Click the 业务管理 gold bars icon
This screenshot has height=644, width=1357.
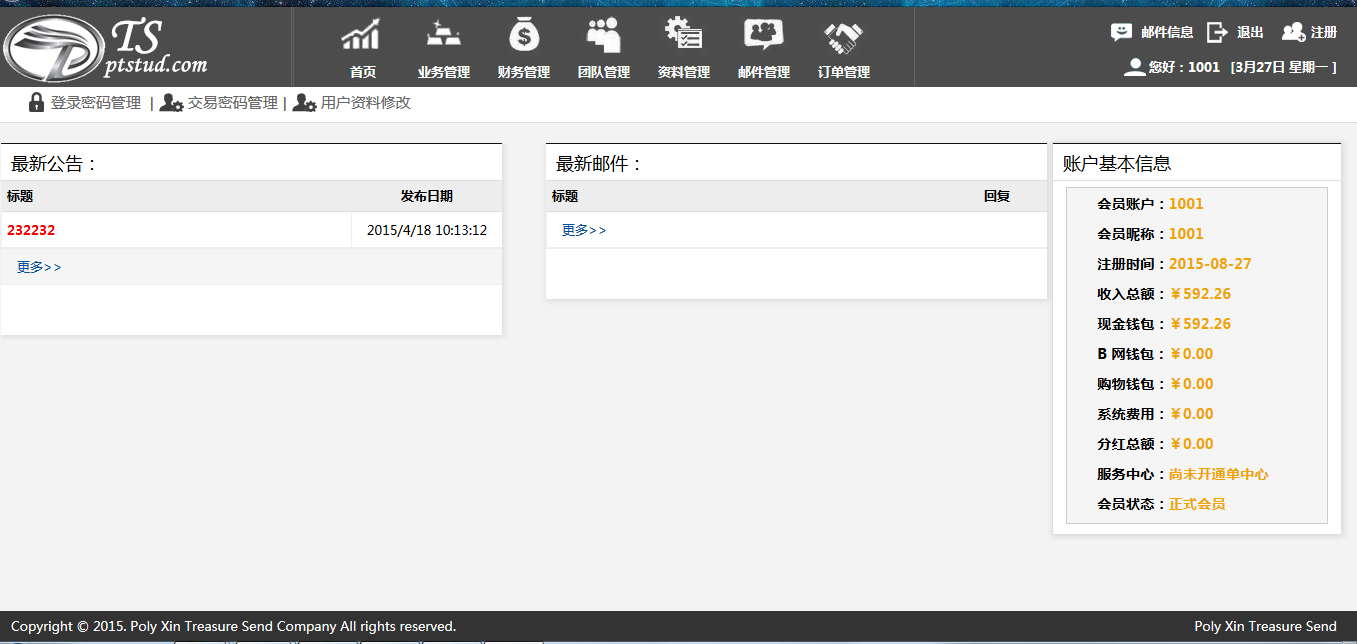pyautogui.click(x=443, y=36)
